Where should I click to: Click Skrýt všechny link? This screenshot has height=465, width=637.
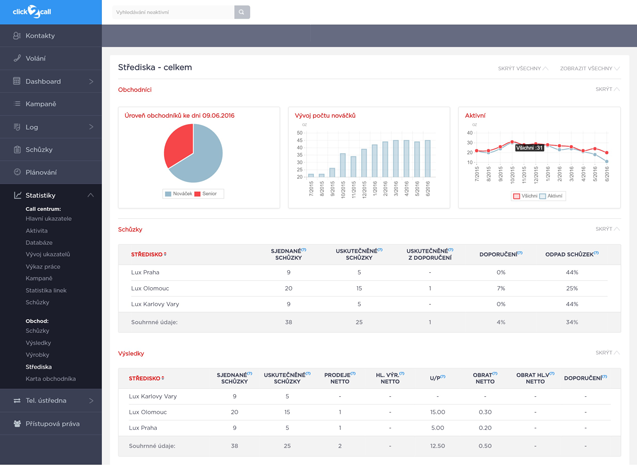522,68
